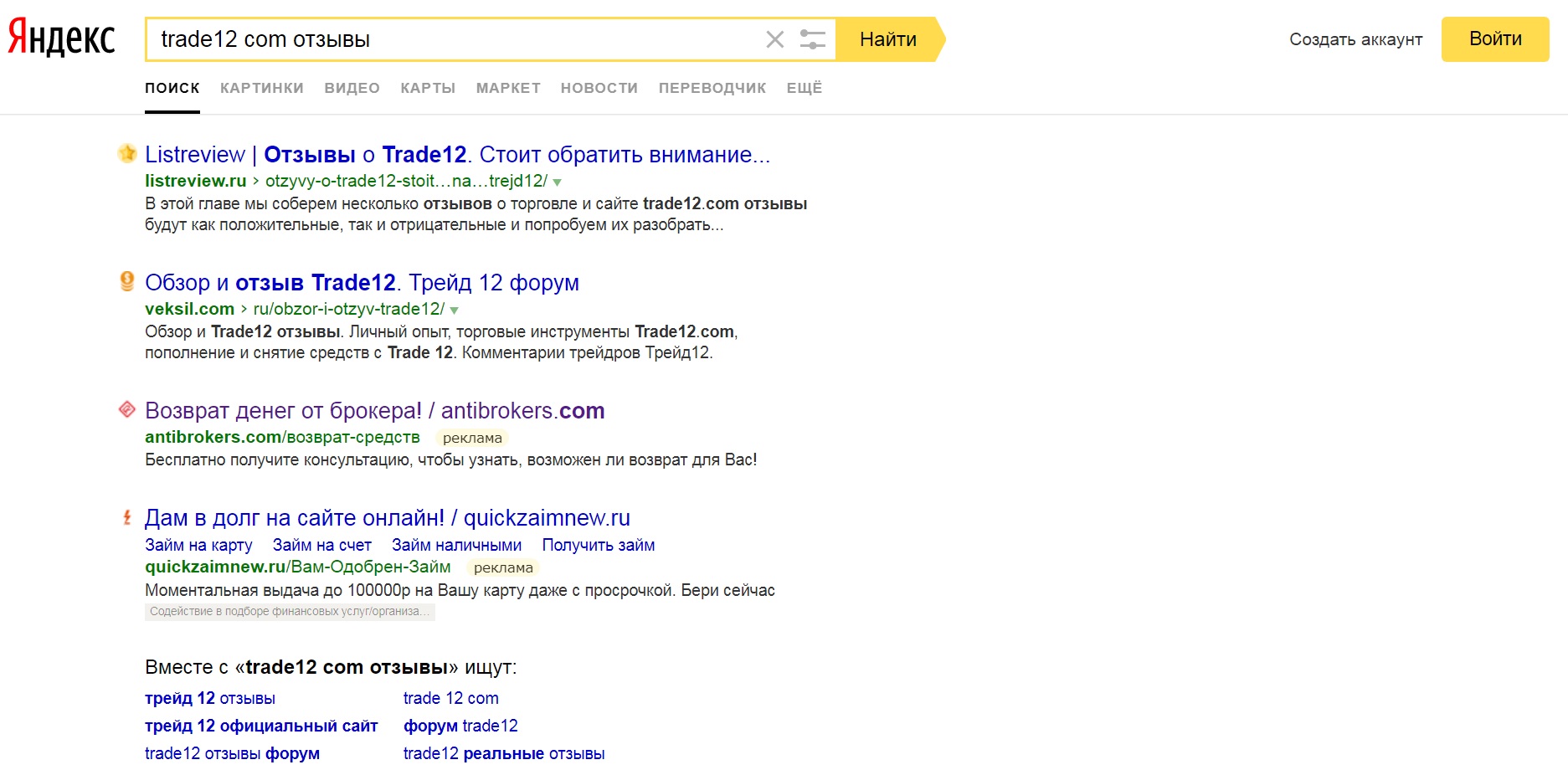Open Дам в долг на сайте онлайн ad
The image size is (1568, 770).
pos(388,518)
